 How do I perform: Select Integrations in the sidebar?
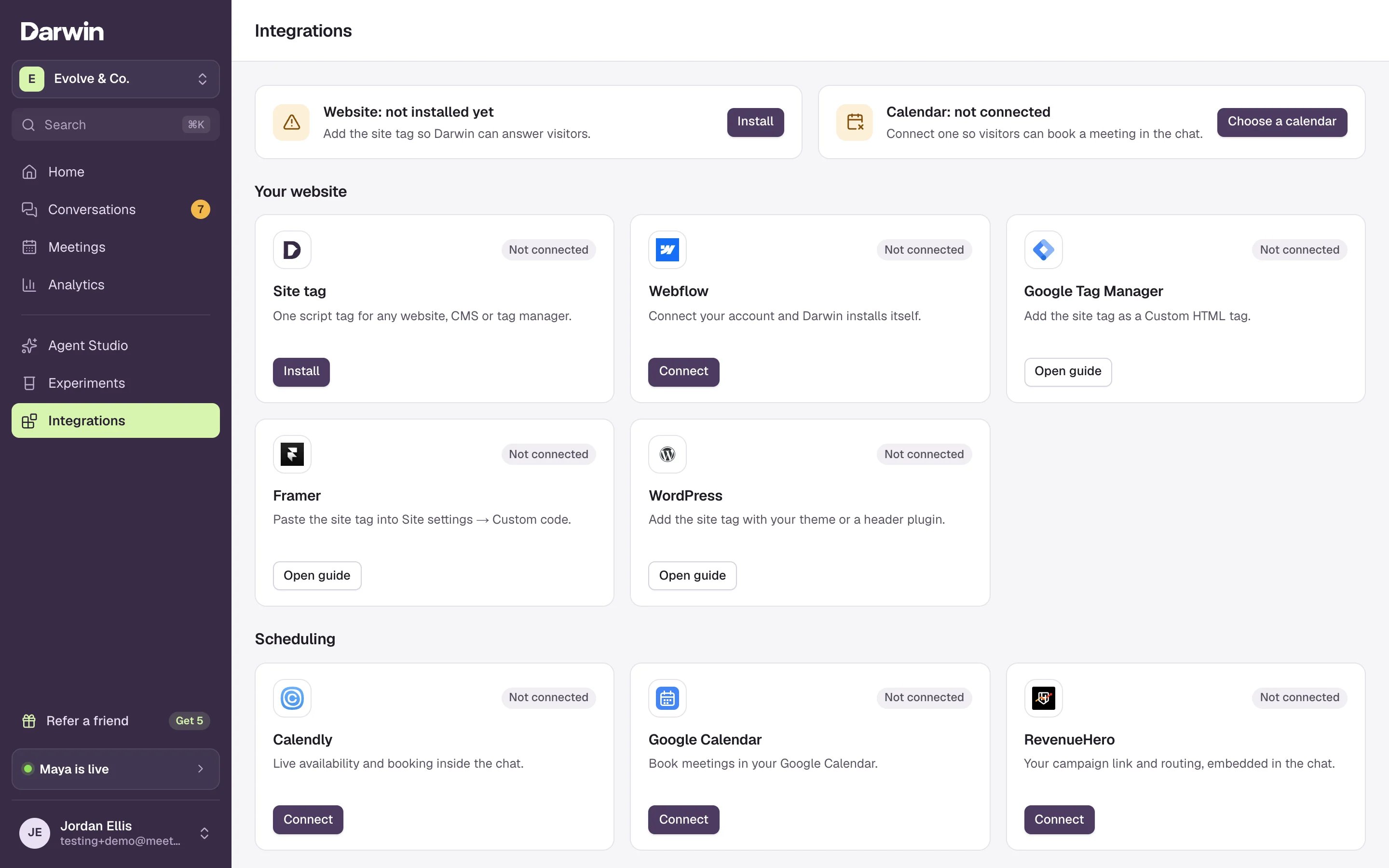point(115,421)
